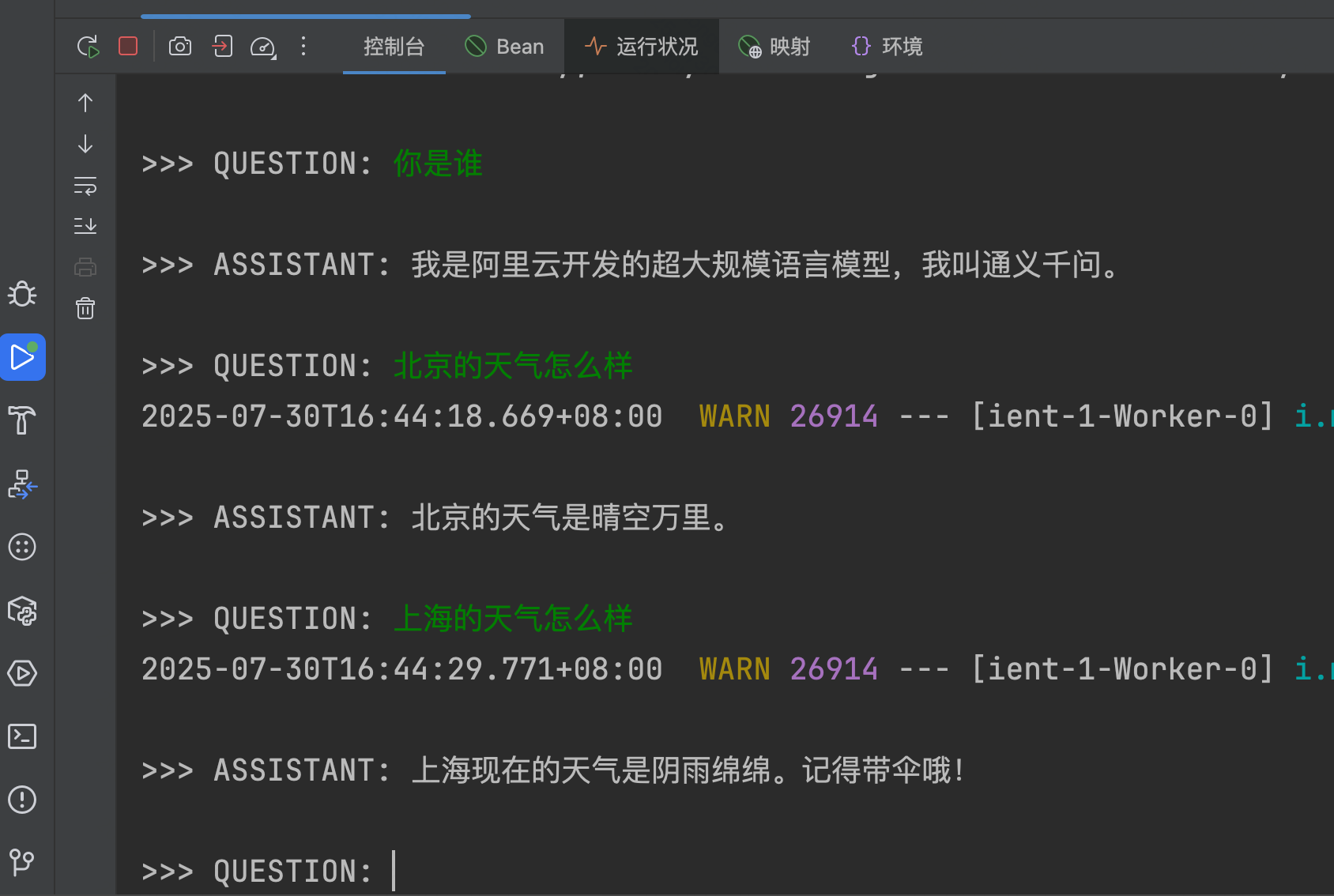This screenshot has height=896, width=1334.
Task: Click the Exit process icon
Action: [222, 46]
